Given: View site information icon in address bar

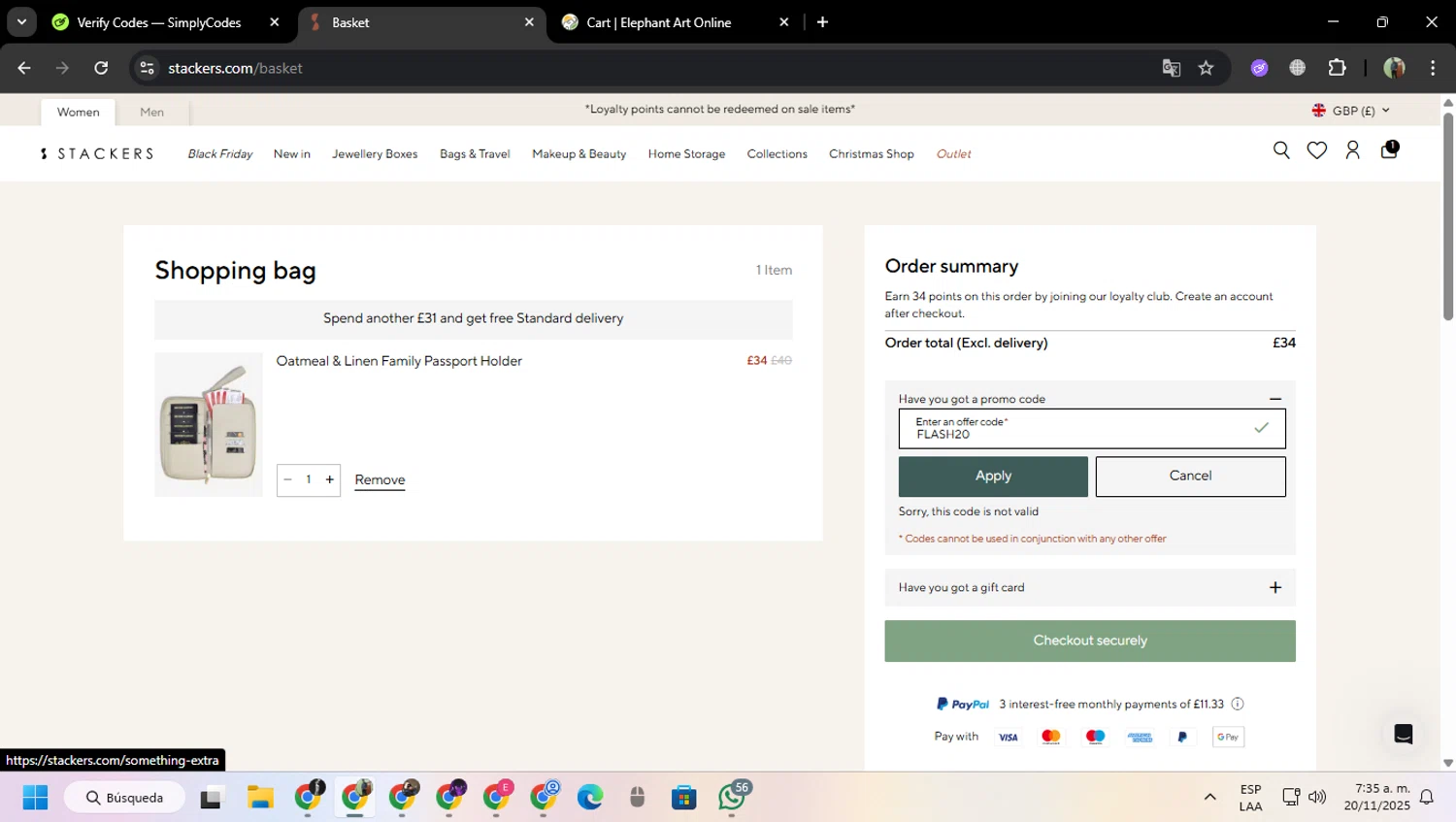Looking at the screenshot, I should (148, 68).
